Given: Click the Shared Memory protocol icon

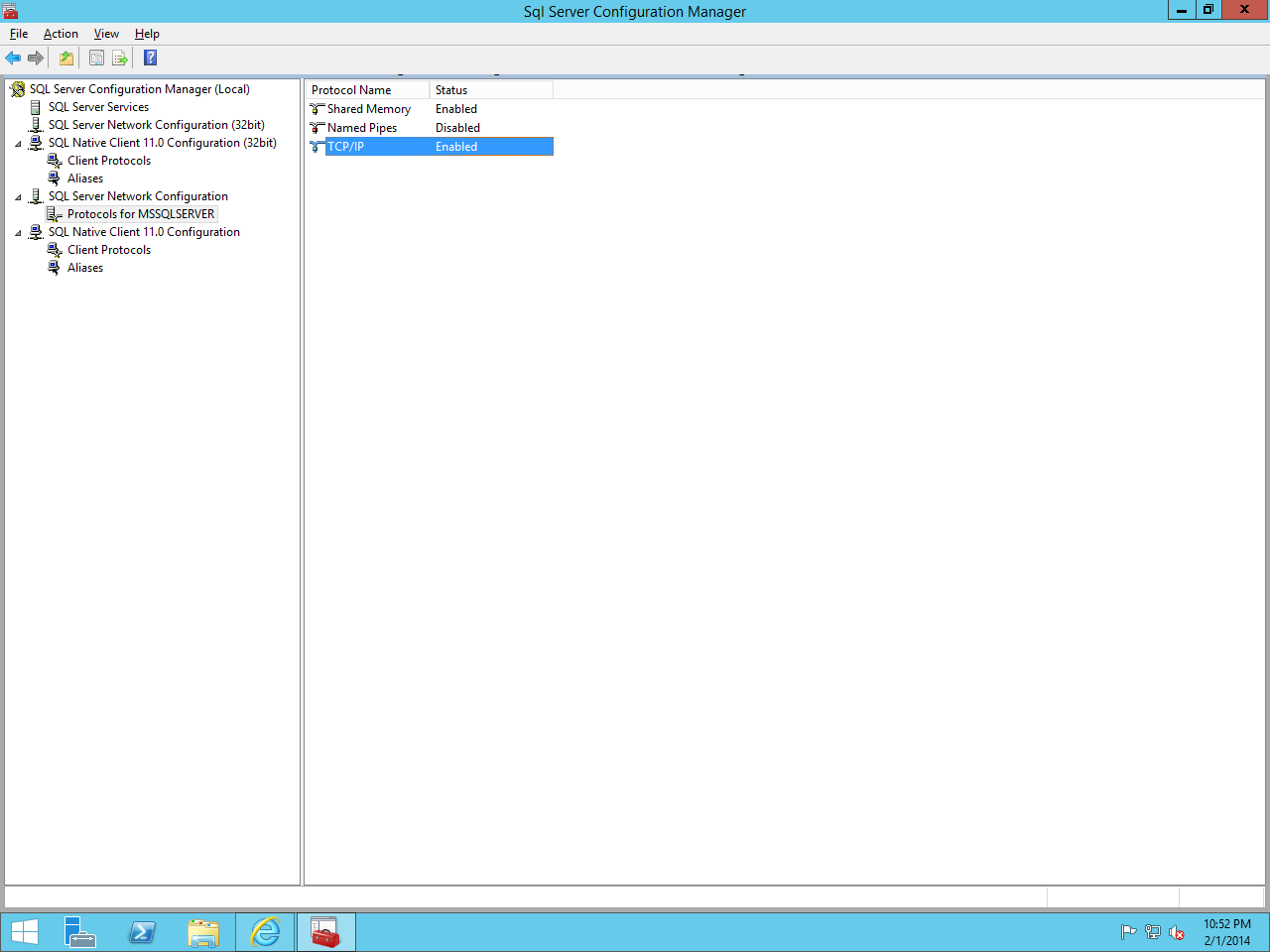Looking at the screenshot, I should (x=317, y=109).
